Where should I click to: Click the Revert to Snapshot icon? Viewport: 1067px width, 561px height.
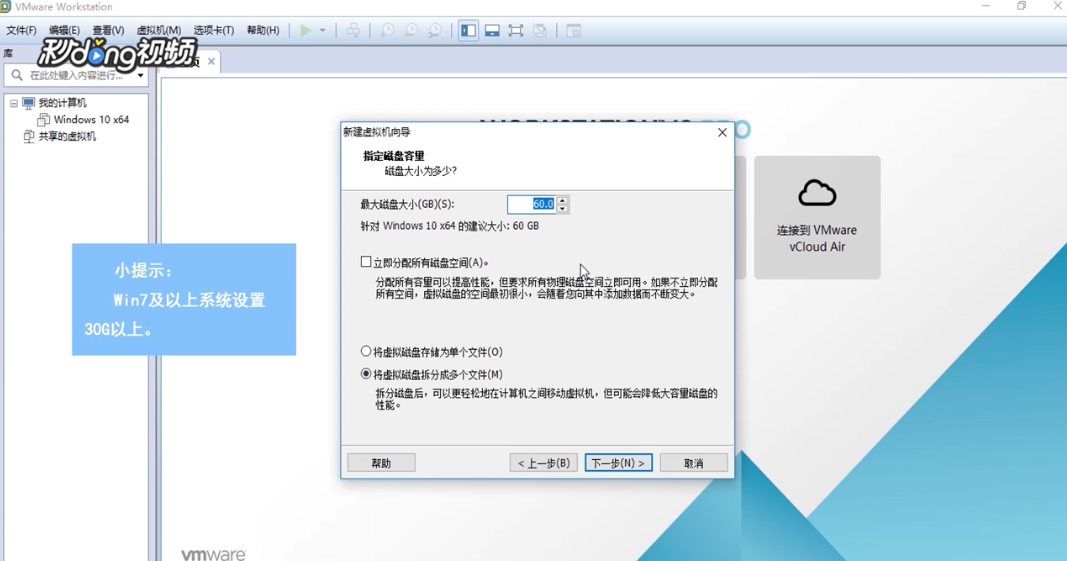coord(411,31)
